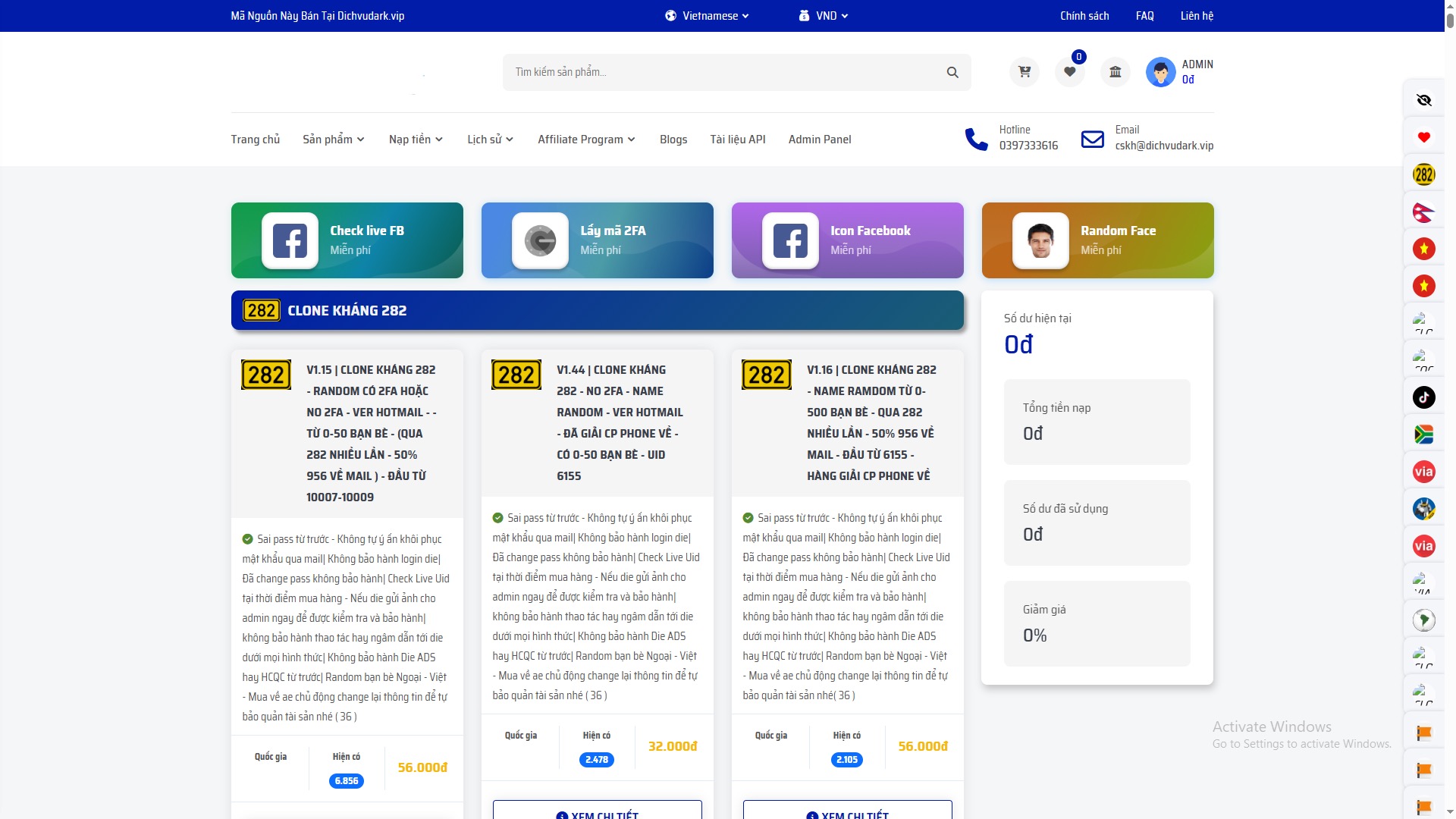Open the shopping cart icon
Image resolution: width=1456 pixels, height=819 pixels.
pyautogui.click(x=1025, y=72)
